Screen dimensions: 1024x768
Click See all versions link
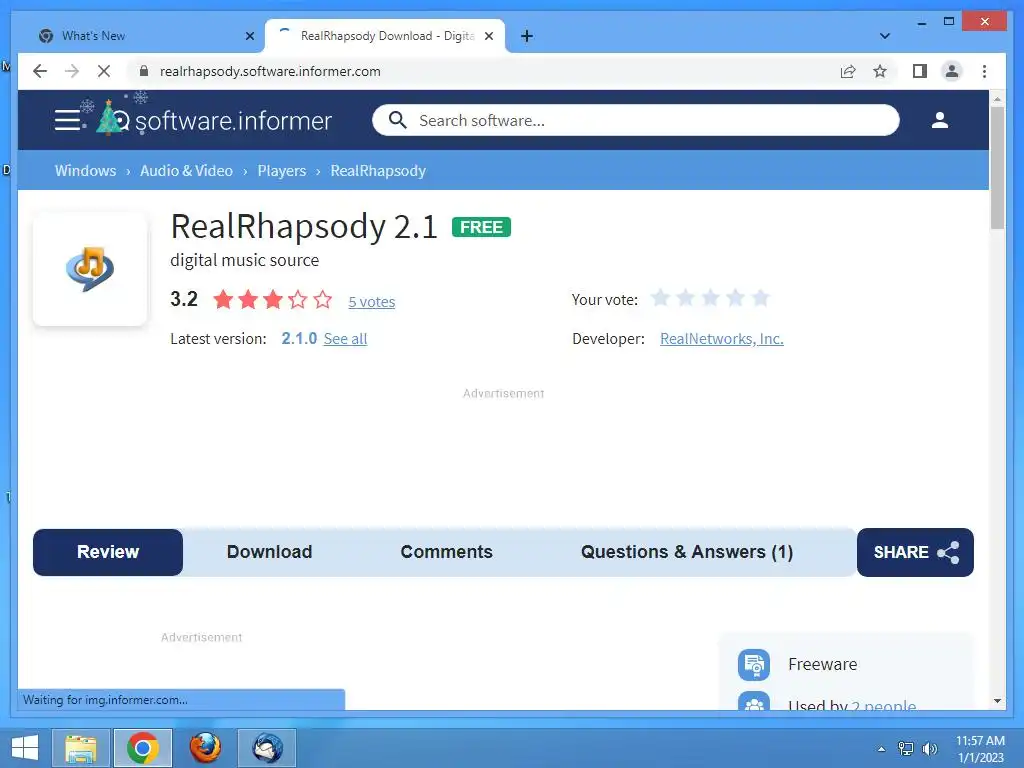345,338
